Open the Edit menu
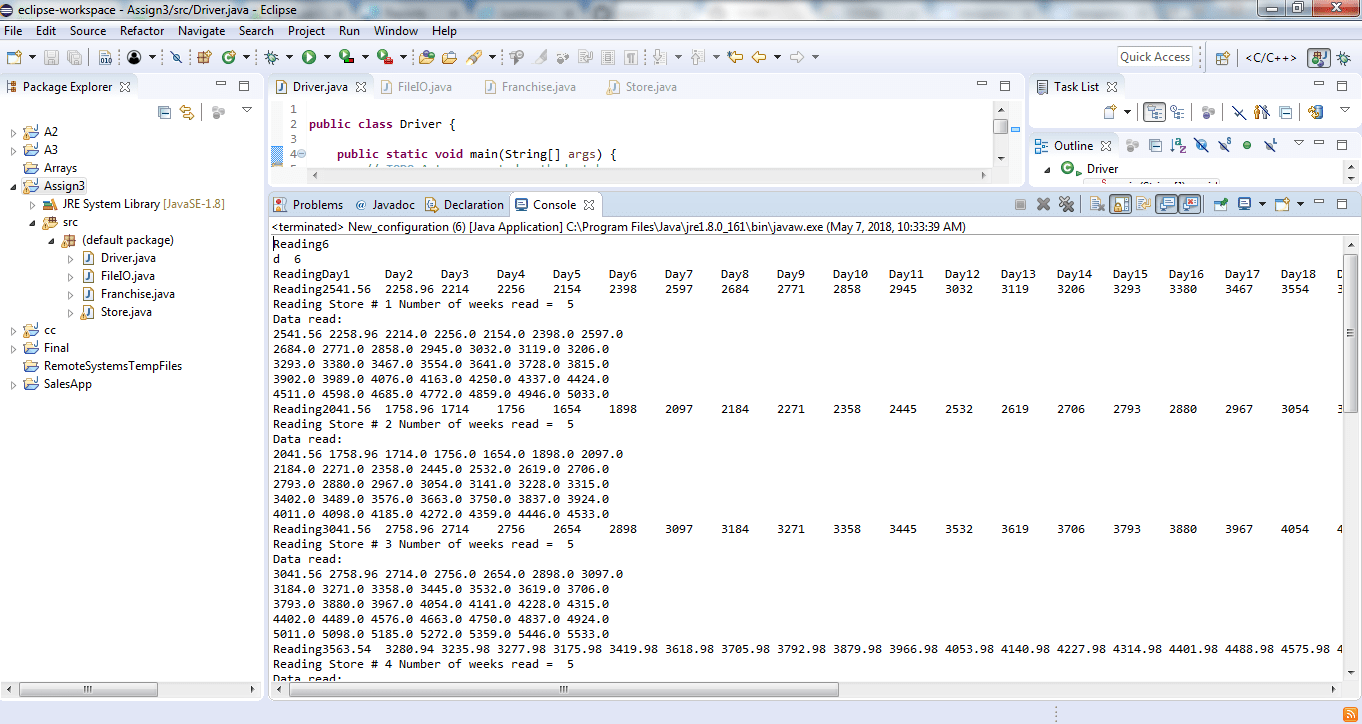 [46, 31]
